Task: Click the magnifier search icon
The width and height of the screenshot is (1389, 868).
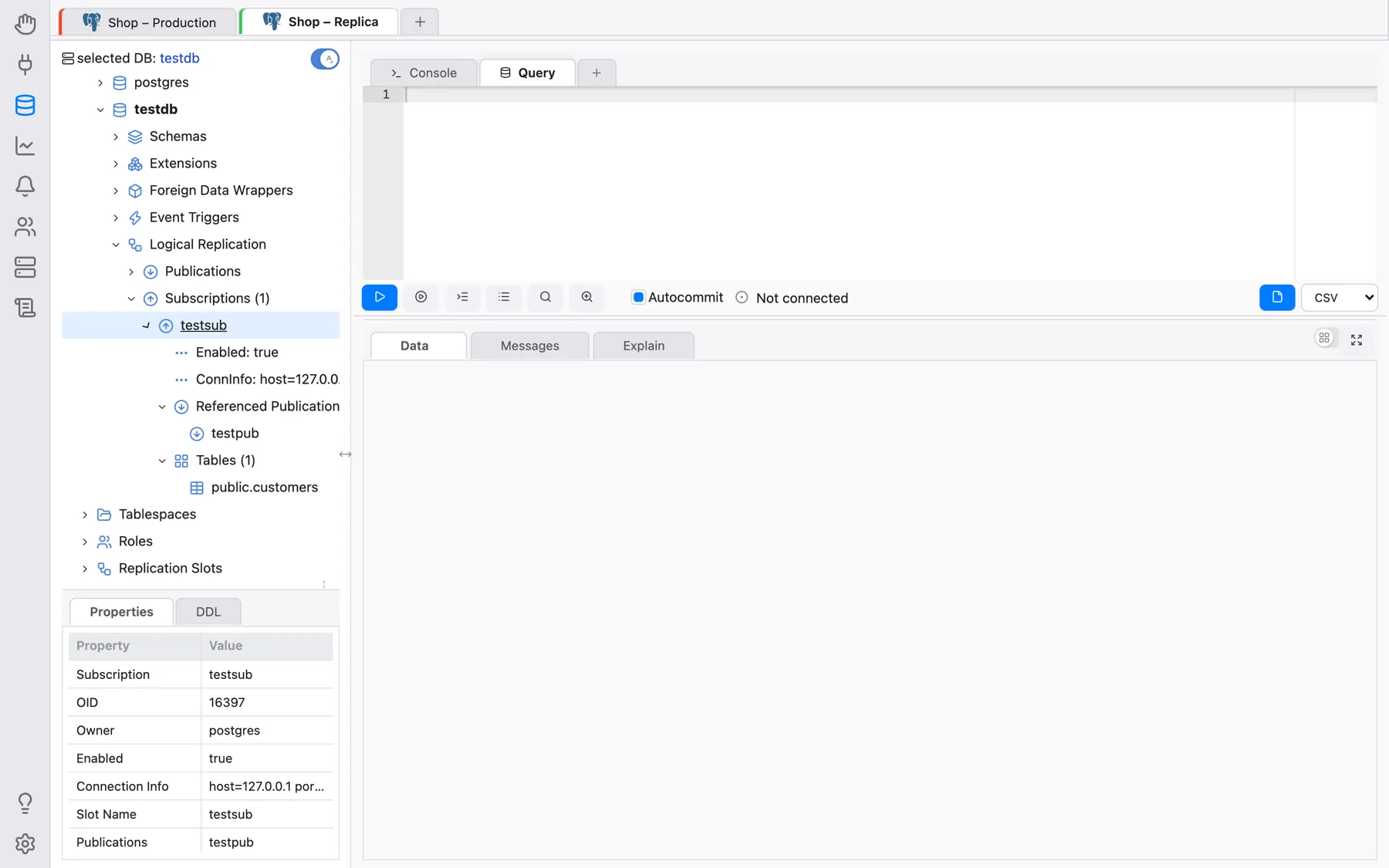Action: tap(546, 297)
